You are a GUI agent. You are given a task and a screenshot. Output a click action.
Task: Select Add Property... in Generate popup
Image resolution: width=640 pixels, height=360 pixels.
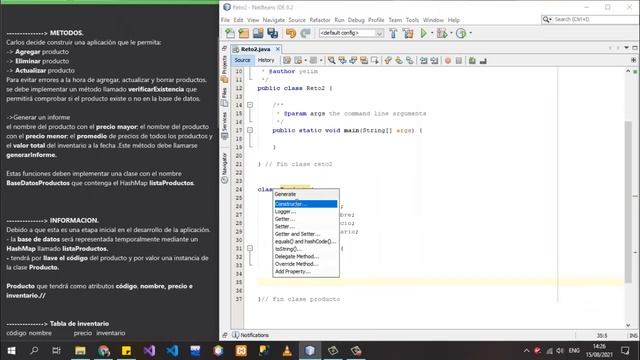pyautogui.click(x=306, y=271)
